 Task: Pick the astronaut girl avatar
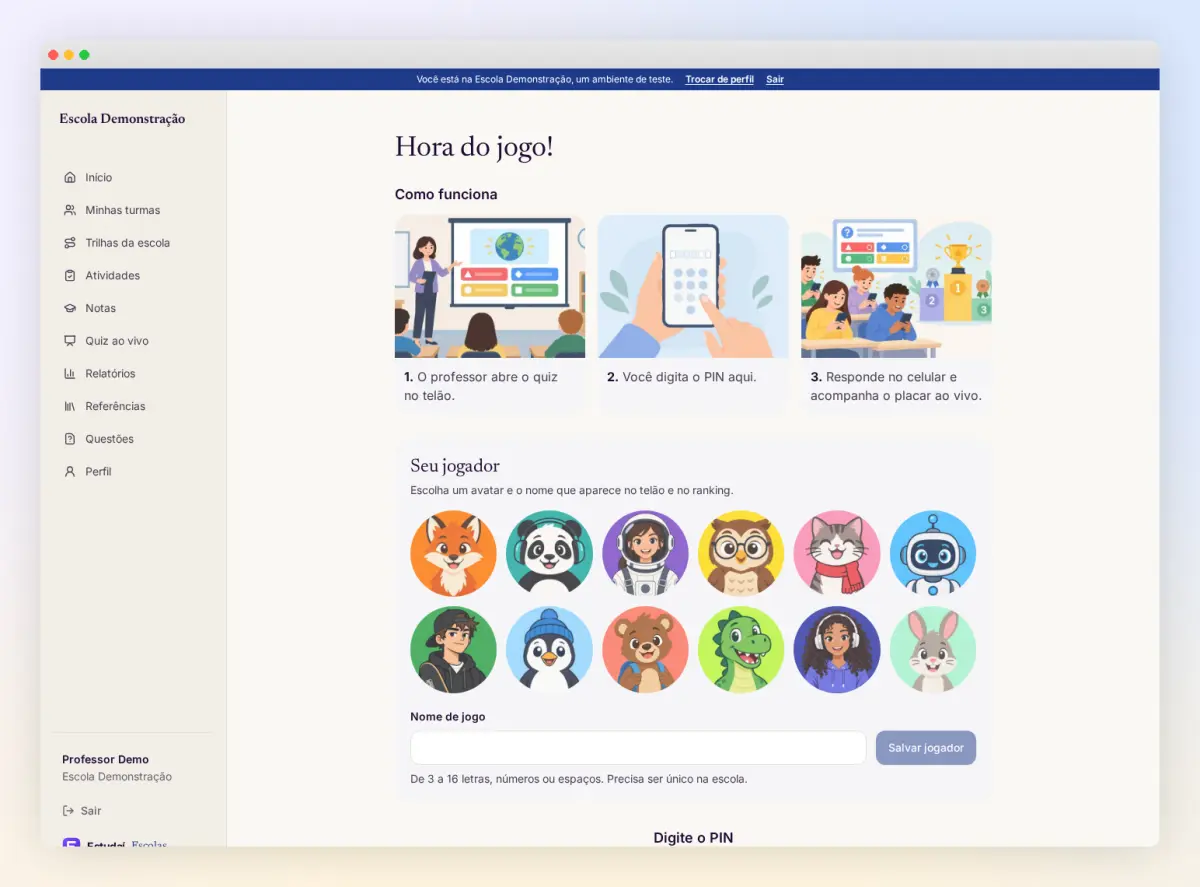[645, 554]
